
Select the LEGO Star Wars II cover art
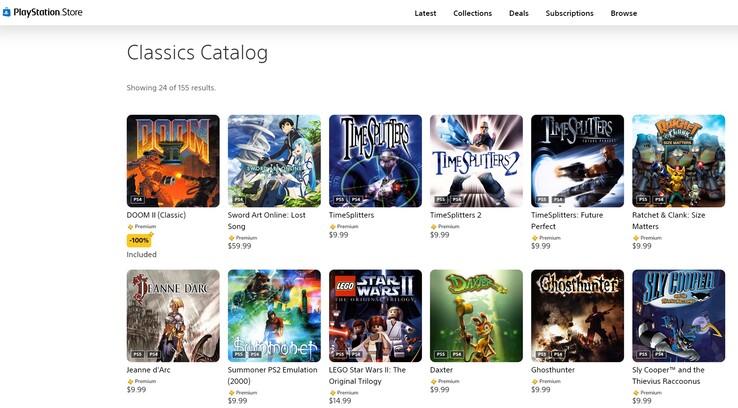375,315
